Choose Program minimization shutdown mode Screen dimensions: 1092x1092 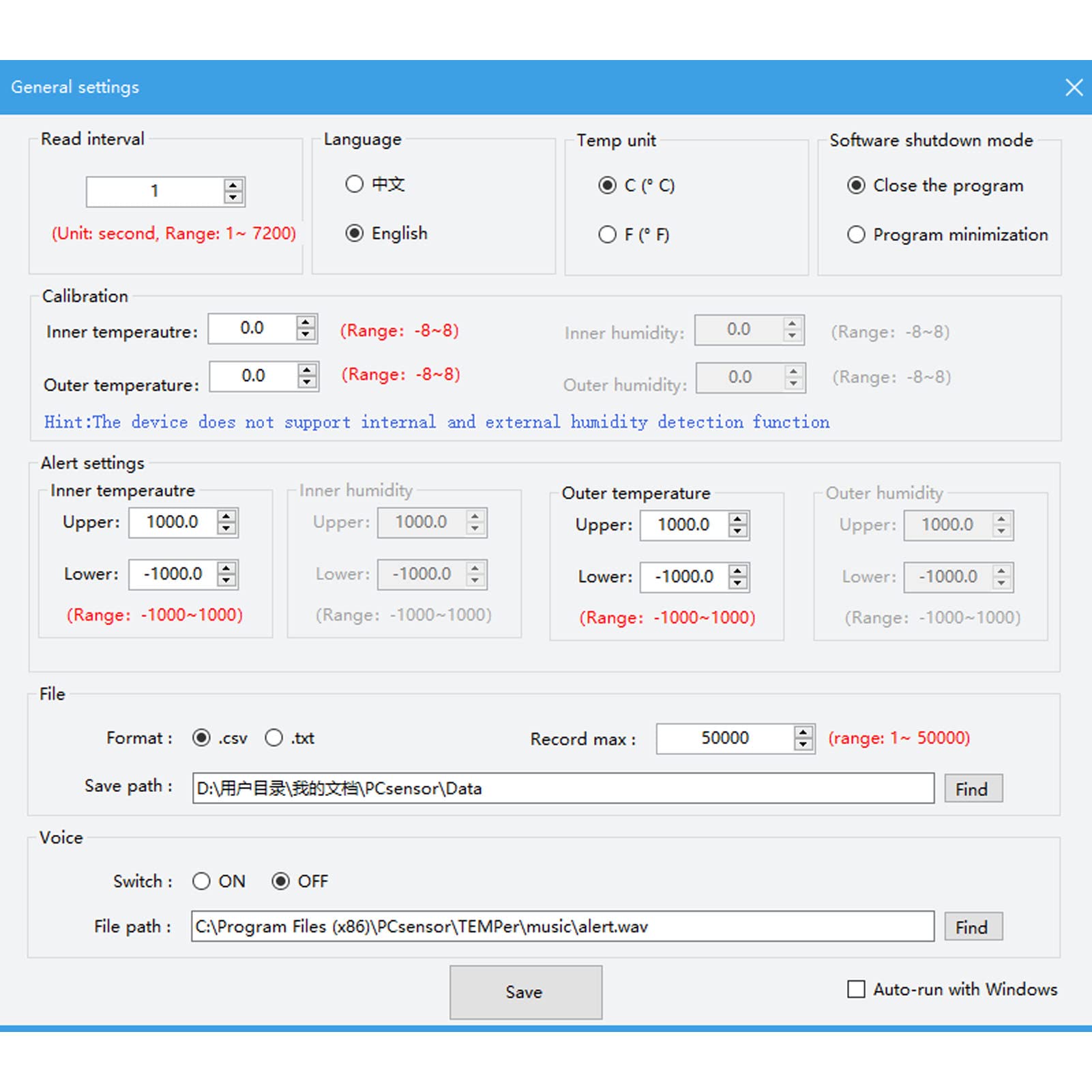pyautogui.click(x=856, y=235)
